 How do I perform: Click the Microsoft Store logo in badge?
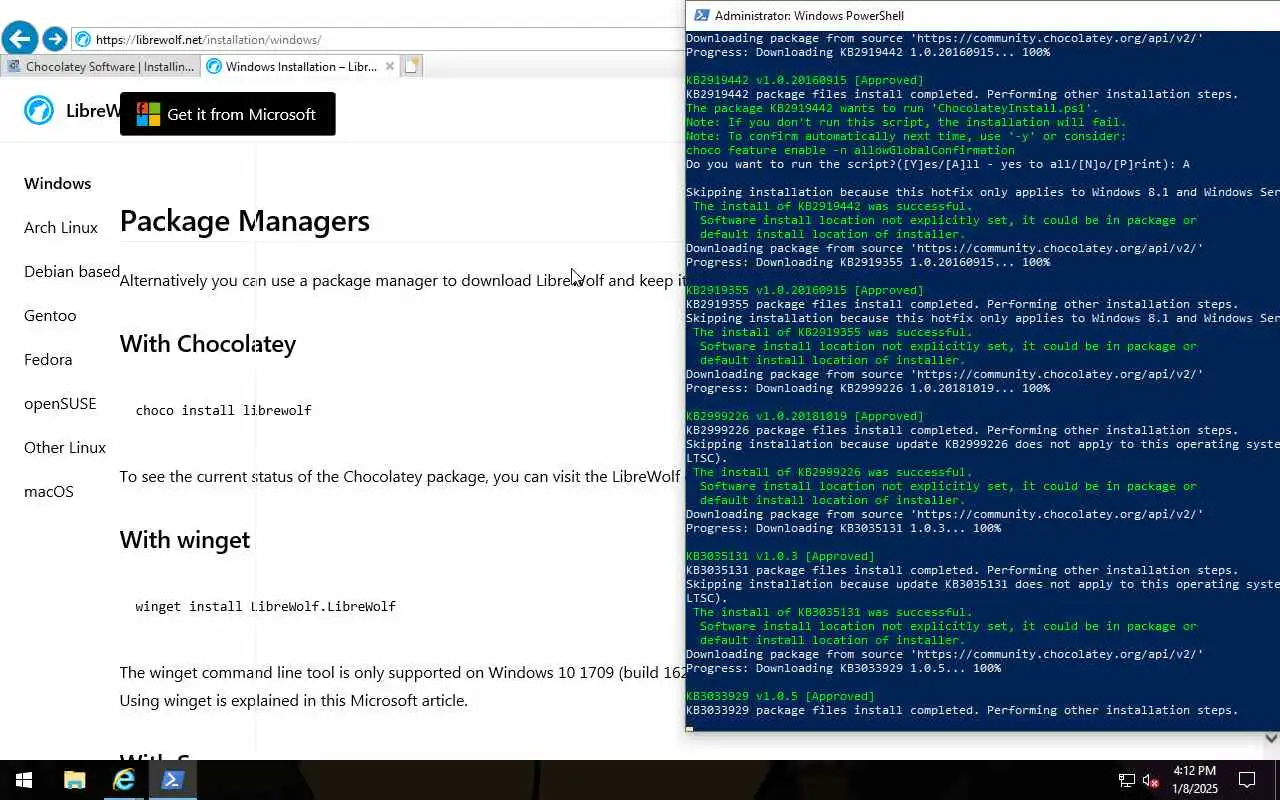click(x=148, y=114)
